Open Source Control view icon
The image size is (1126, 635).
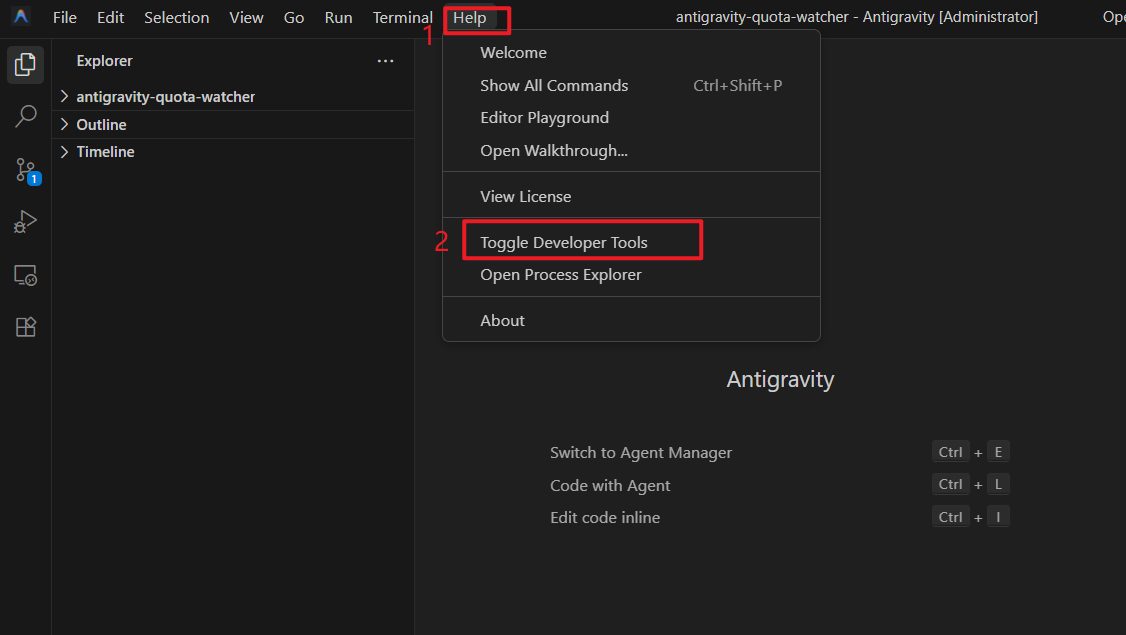(x=27, y=171)
